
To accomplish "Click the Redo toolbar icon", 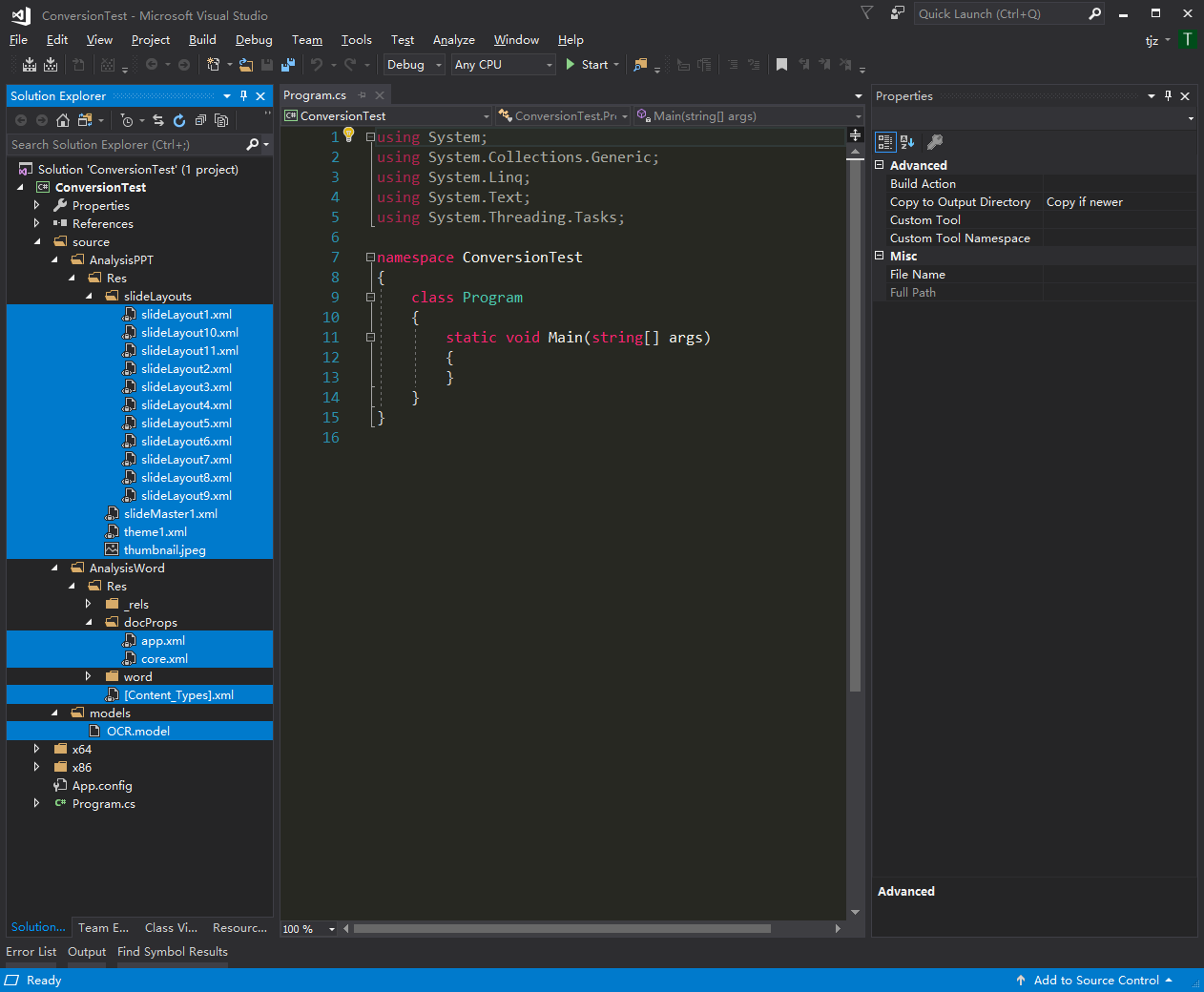I will tap(350, 65).
